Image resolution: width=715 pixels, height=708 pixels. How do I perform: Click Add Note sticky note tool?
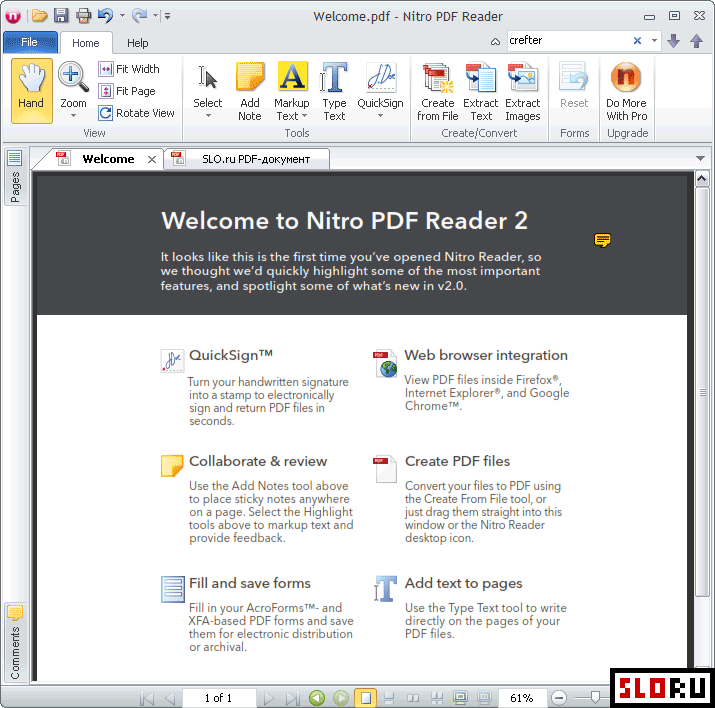click(x=250, y=91)
